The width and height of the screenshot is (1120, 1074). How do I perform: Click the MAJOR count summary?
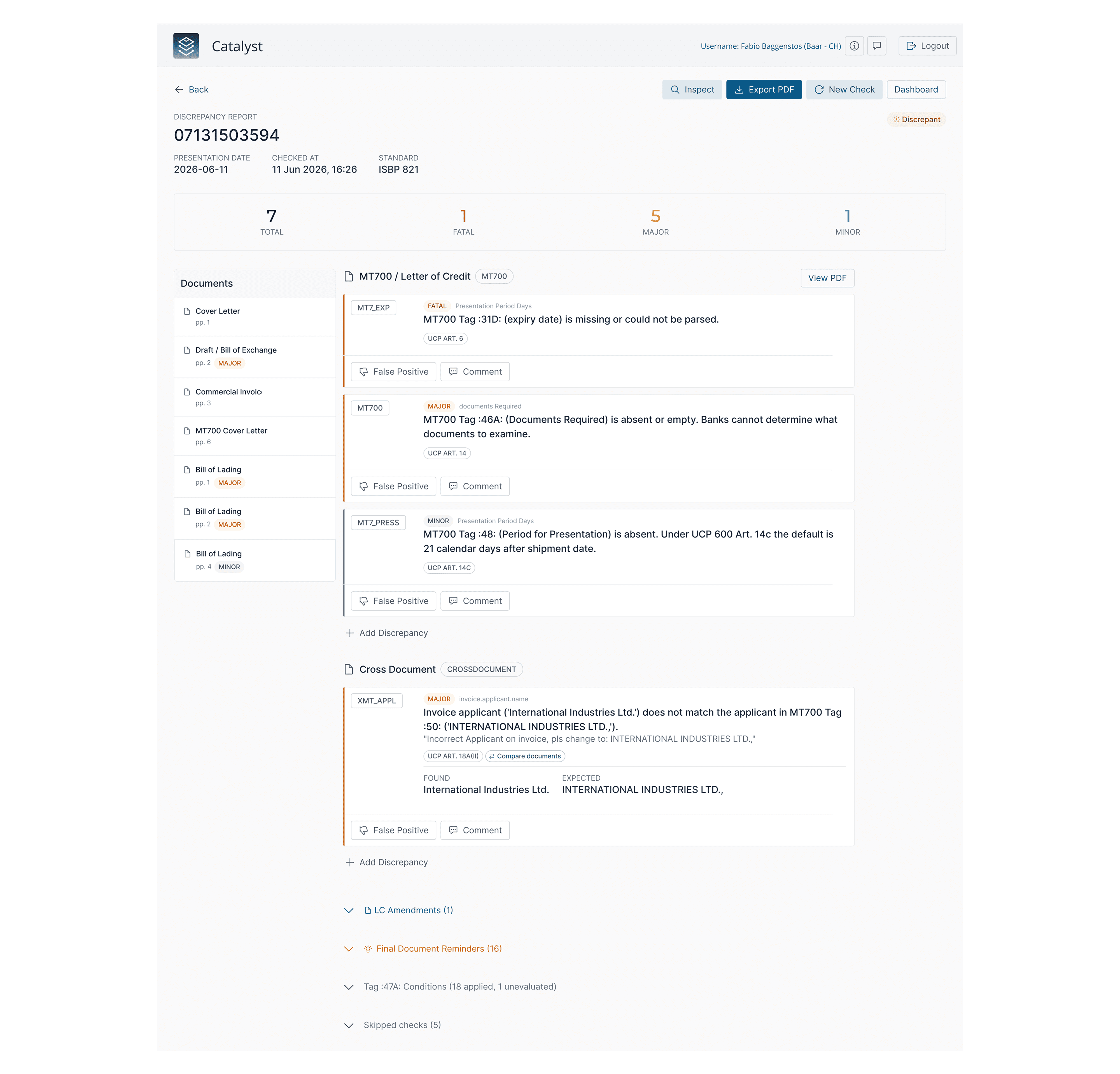655,222
